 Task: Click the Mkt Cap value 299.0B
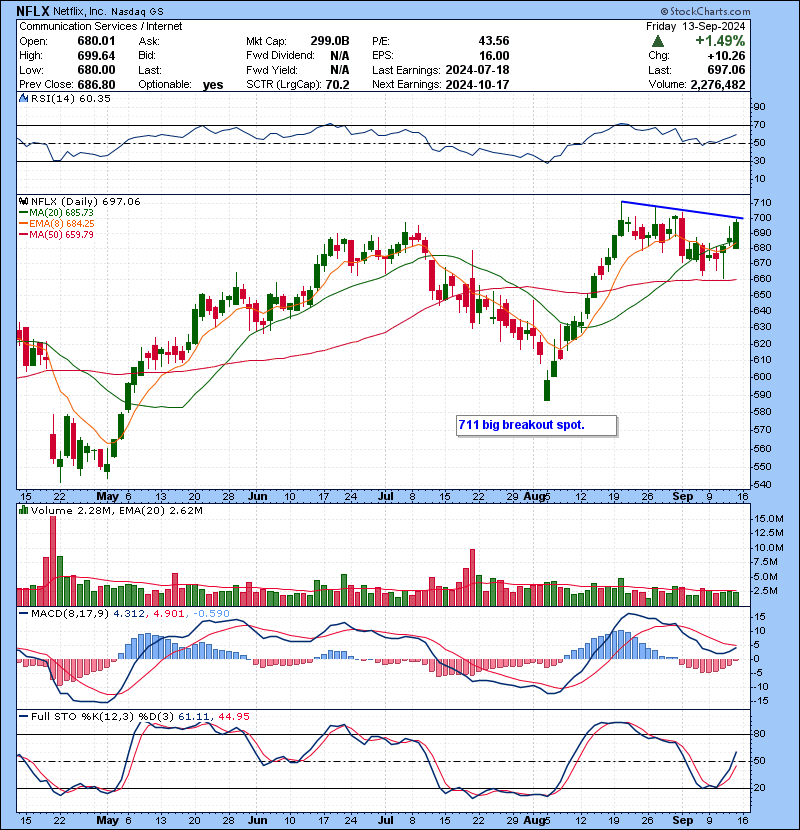pyautogui.click(x=330, y=41)
